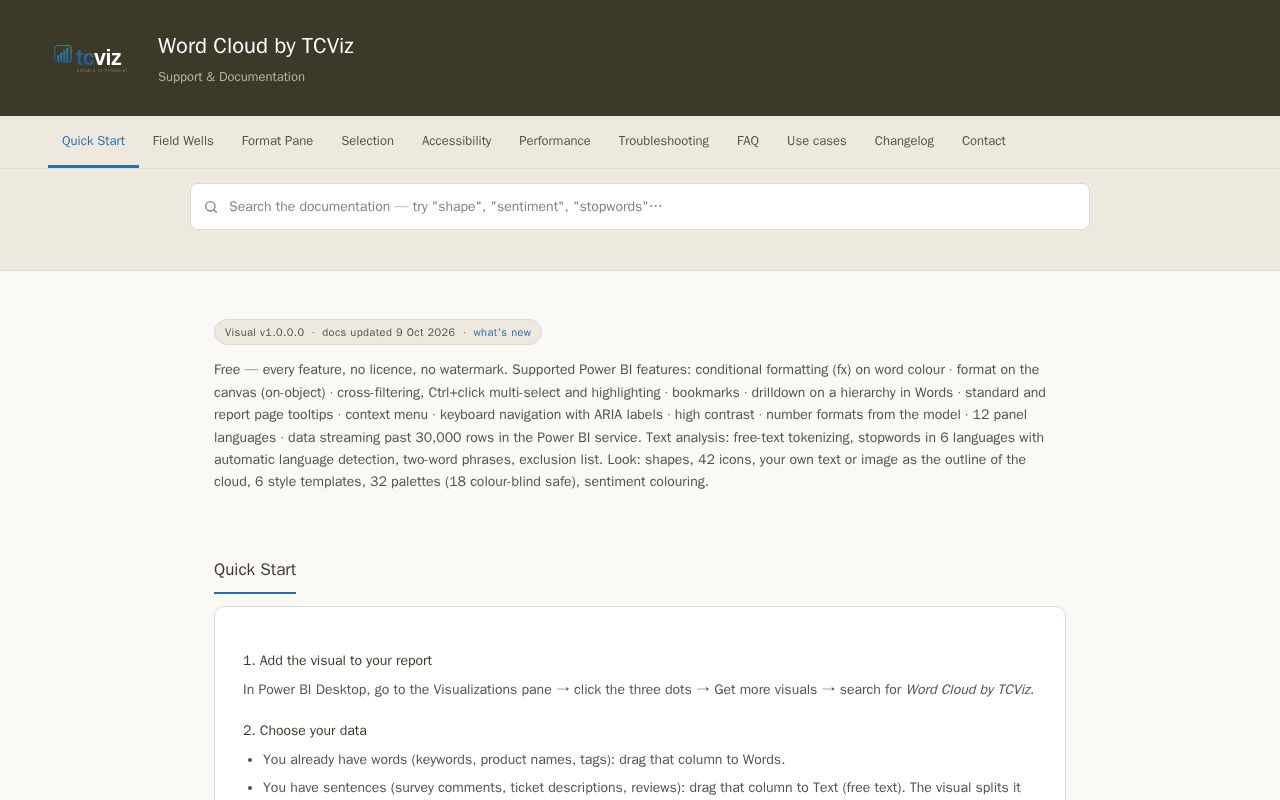Image resolution: width=1280 pixels, height=800 pixels.
Task: Click the italic "Word Cloud by TCViz." text
Action: tap(970, 690)
